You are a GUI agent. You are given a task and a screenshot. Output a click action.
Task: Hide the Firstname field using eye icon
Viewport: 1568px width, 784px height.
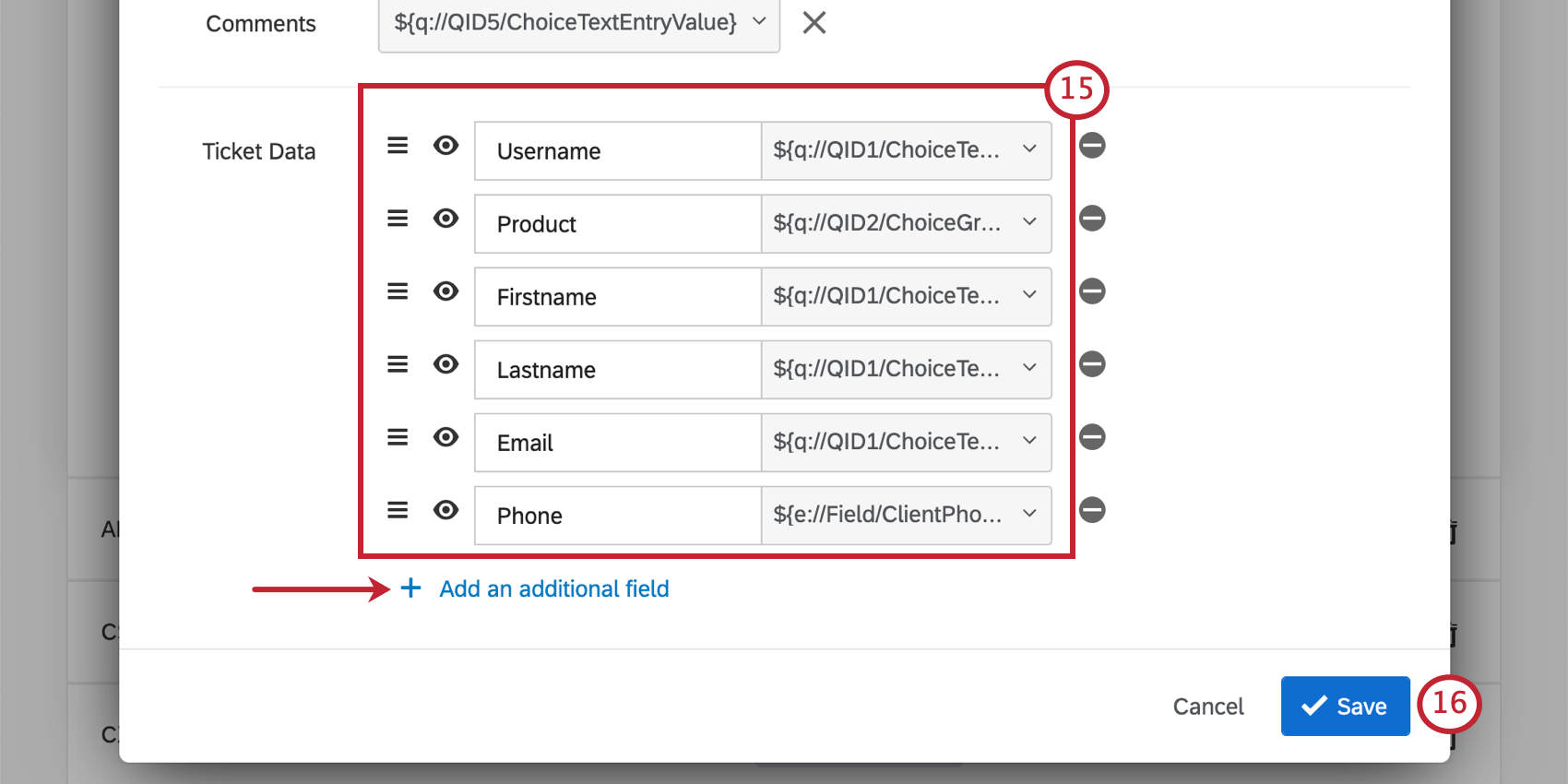point(445,291)
